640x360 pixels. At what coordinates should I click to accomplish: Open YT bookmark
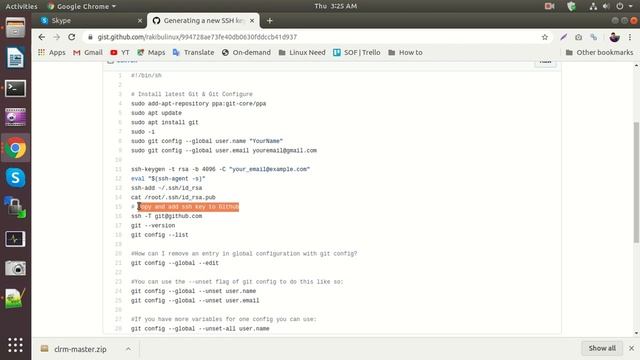[120, 52]
